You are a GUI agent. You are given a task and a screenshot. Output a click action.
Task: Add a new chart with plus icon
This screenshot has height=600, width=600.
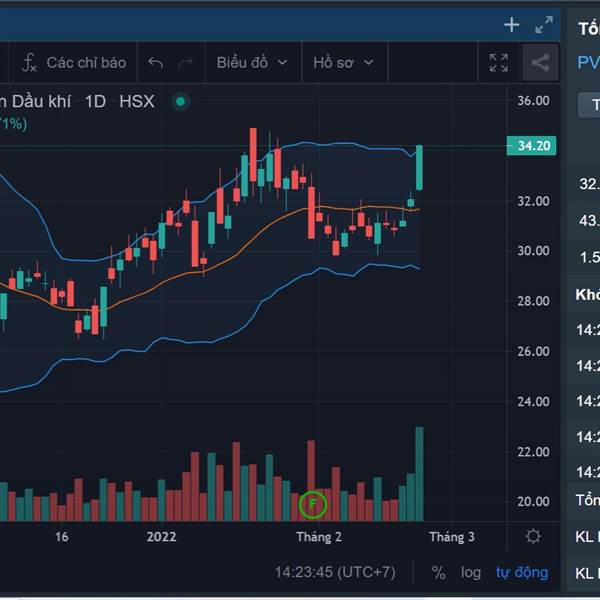coord(512,25)
